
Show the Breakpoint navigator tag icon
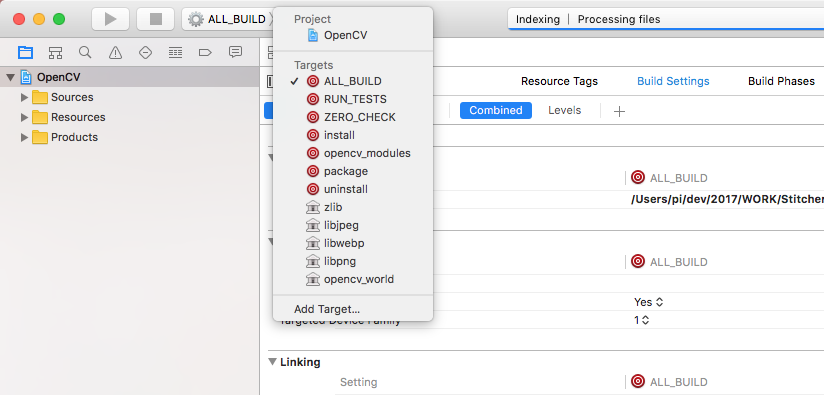(x=205, y=52)
